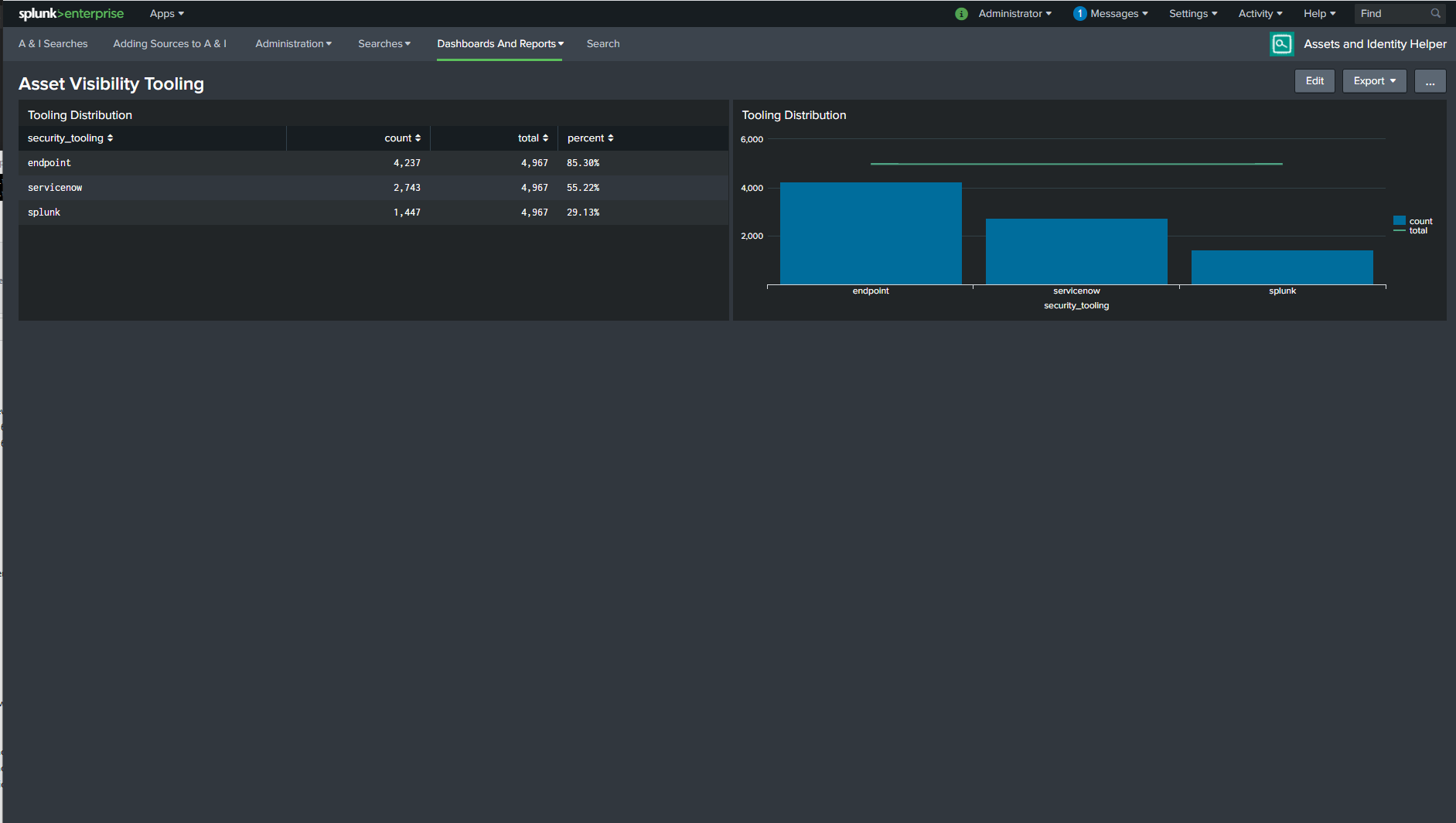Screen dimensions: 1456x823
Task: Click the 6,000 y-axis label
Action: tap(752, 140)
